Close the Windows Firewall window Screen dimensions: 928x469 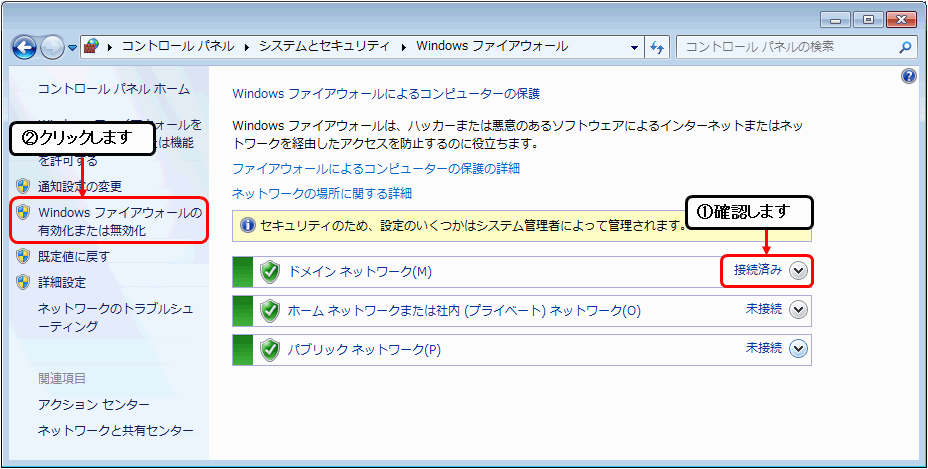coord(901,20)
